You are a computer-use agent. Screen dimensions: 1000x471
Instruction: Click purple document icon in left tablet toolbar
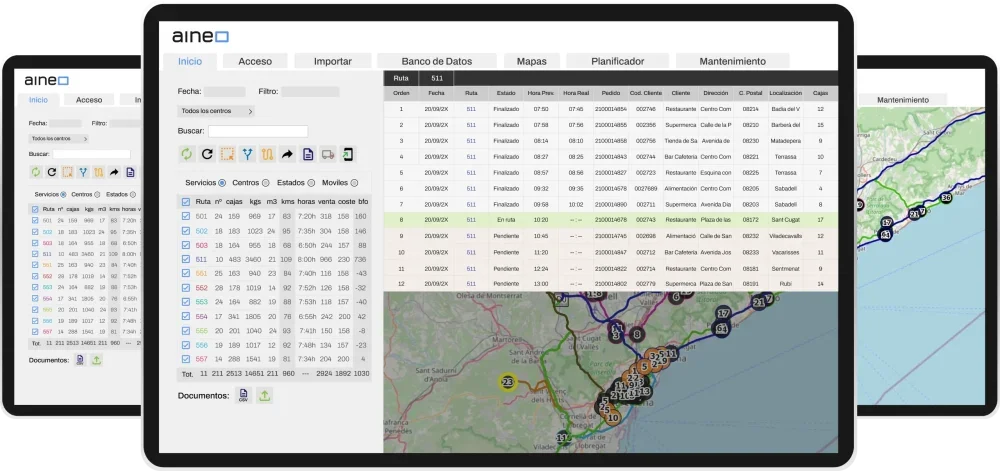pyautogui.click(x=130, y=172)
